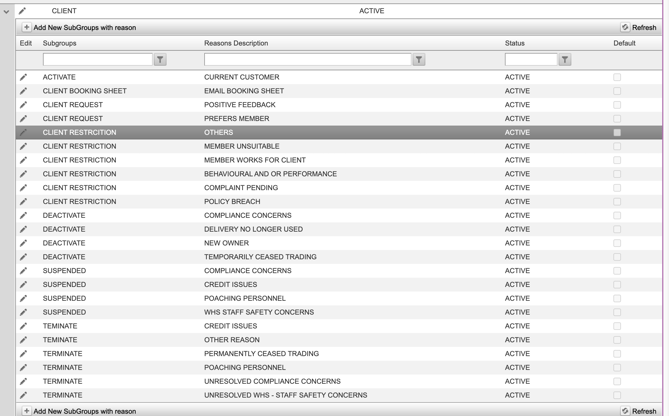Image resolution: width=670 pixels, height=416 pixels.
Task: Select ACTIVE status of CLIENT group
Action: click(x=371, y=11)
